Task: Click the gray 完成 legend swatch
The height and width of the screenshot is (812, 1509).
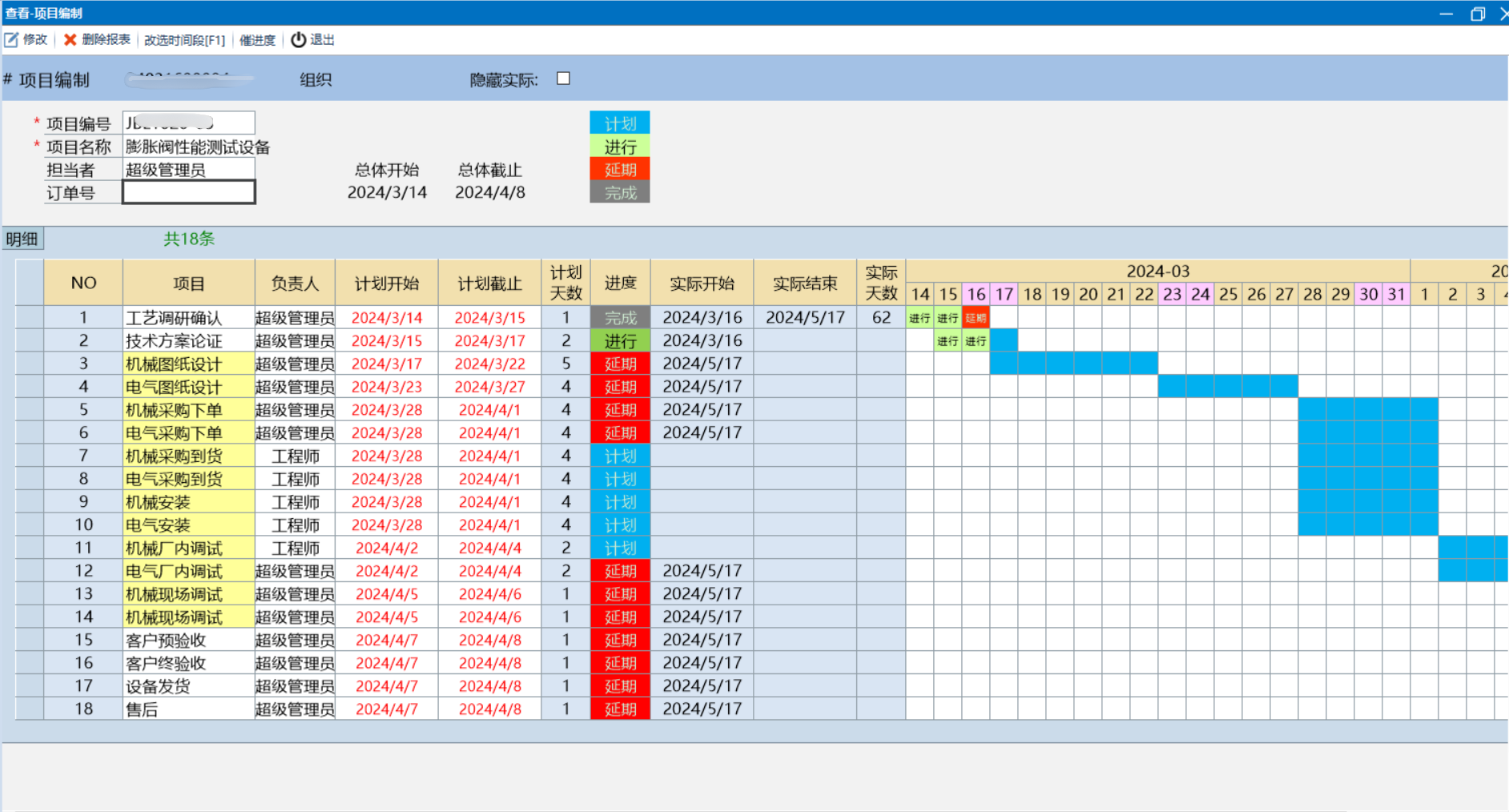Action: (x=619, y=193)
